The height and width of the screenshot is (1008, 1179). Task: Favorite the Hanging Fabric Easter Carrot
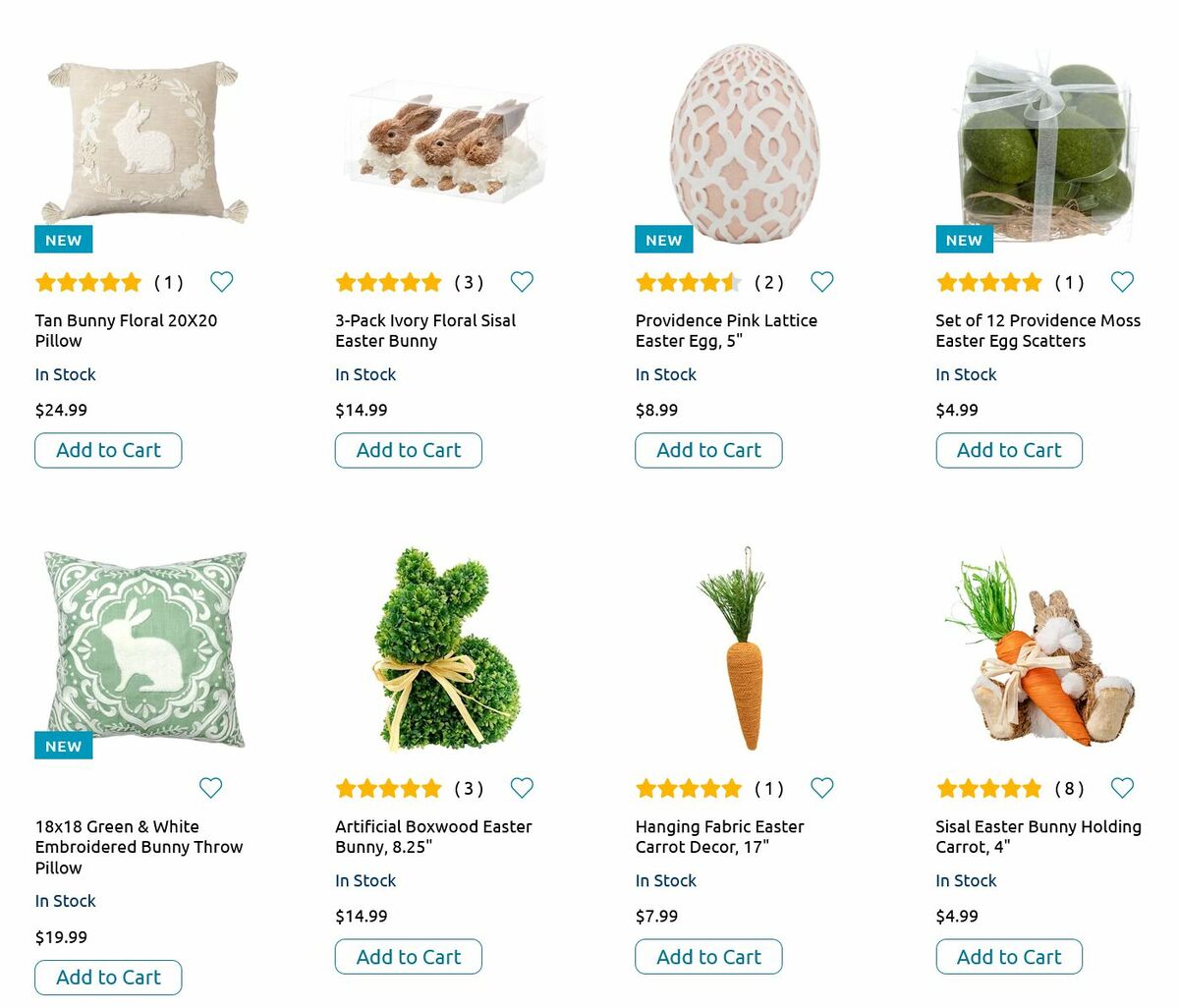(x=822, y=788)
